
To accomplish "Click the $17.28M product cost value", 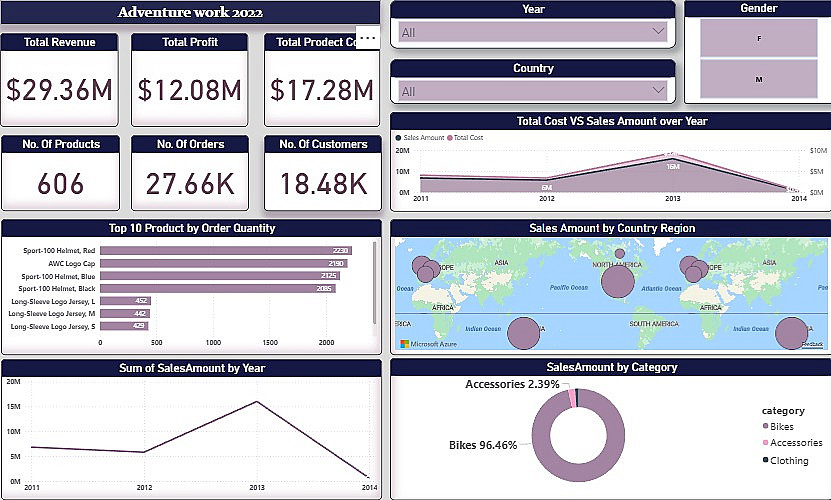I will (x=322, y=90).
